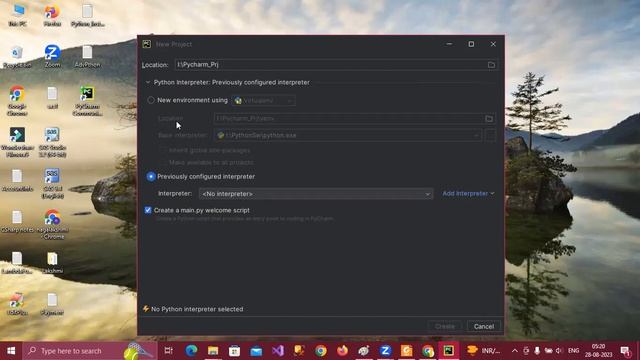Open the Firefox desktop shortcut
The height and width of the screenshot is (360, 640).
[x=52, y=16]
